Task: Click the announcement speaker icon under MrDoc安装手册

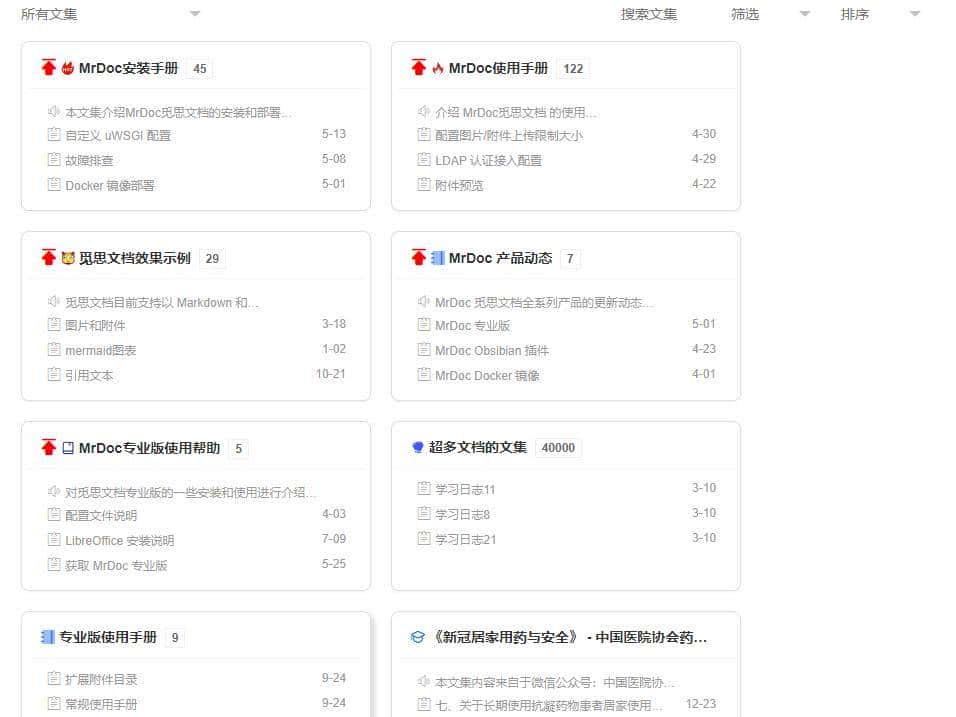Action: point(53,110)
